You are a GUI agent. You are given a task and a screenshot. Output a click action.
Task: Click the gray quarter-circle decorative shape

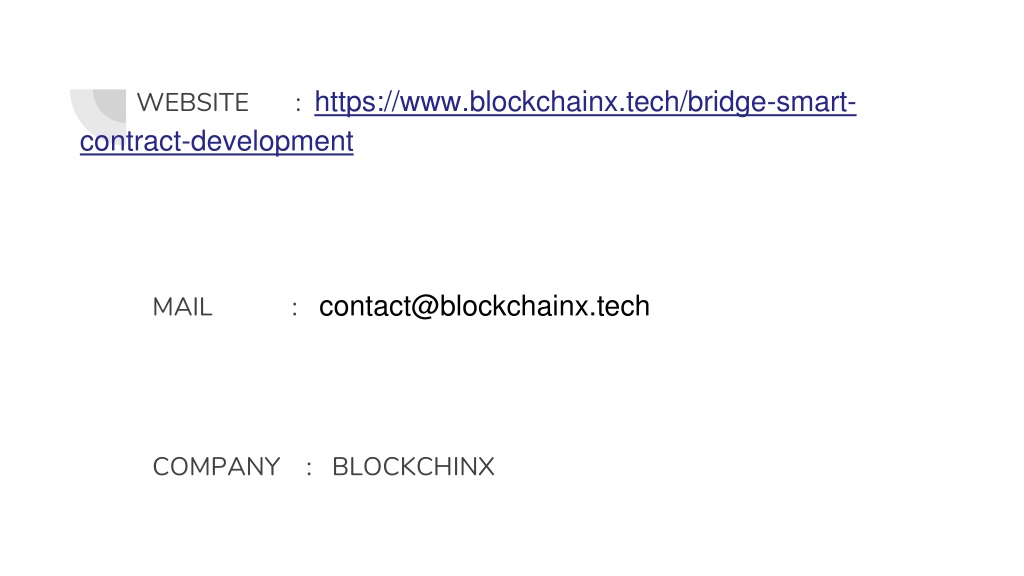tap(99, 112)
